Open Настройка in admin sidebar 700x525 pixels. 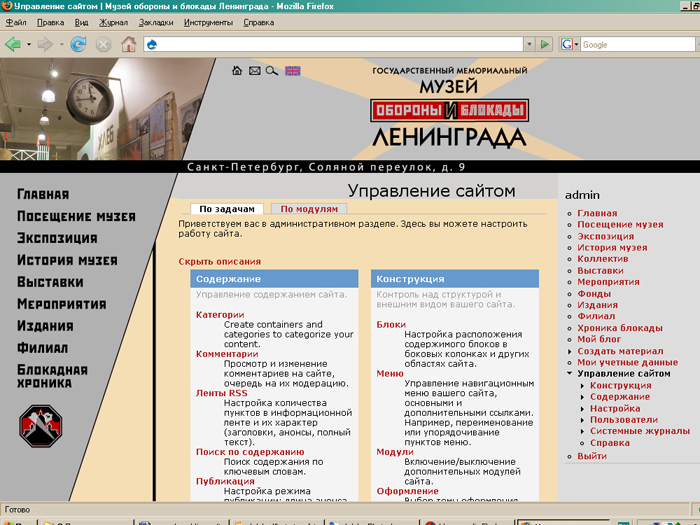615,408
